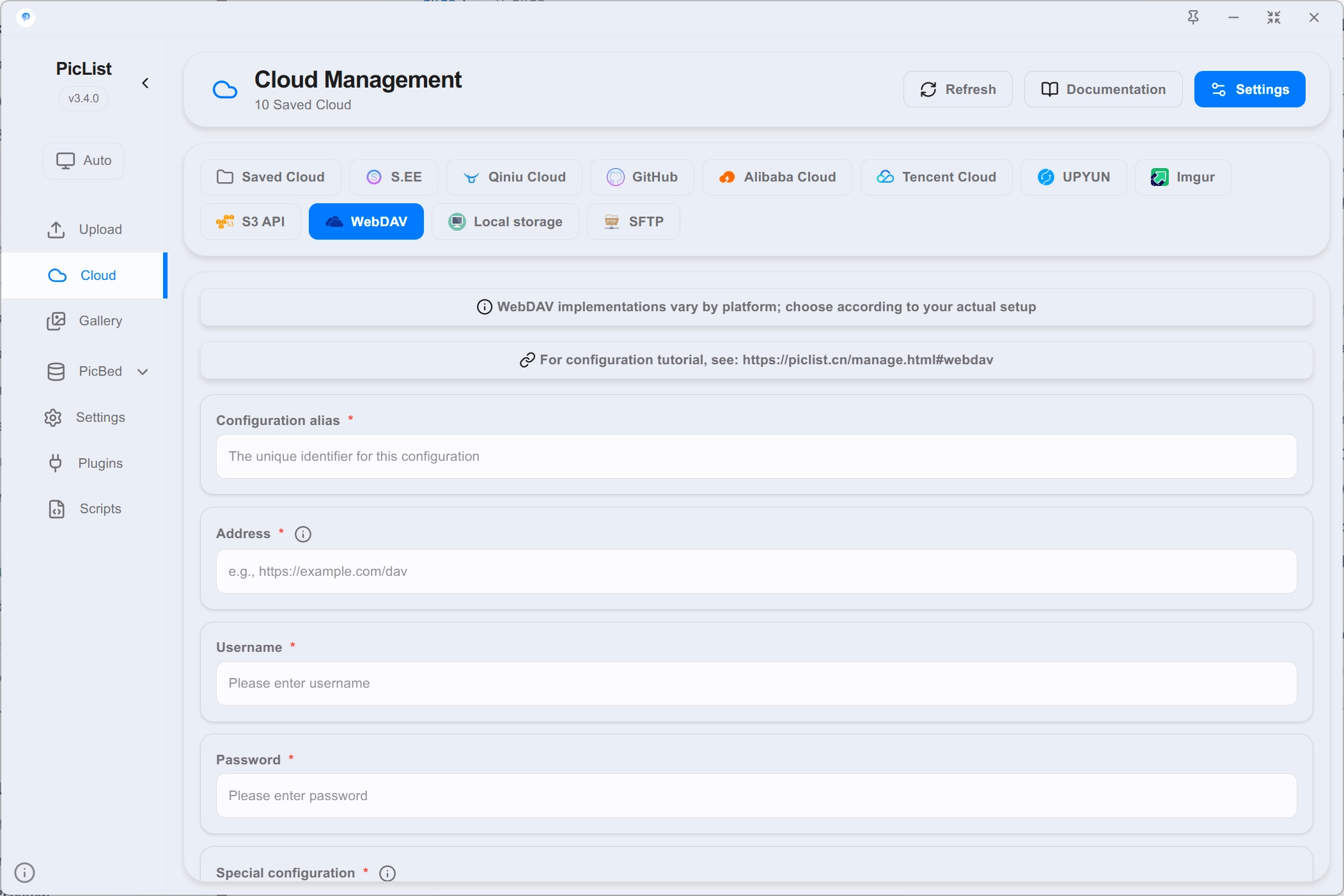Open Plugins from the sidebar
Image resolution: width=1344 pixels, height=896 pixels.
click(x=84, y=463)
